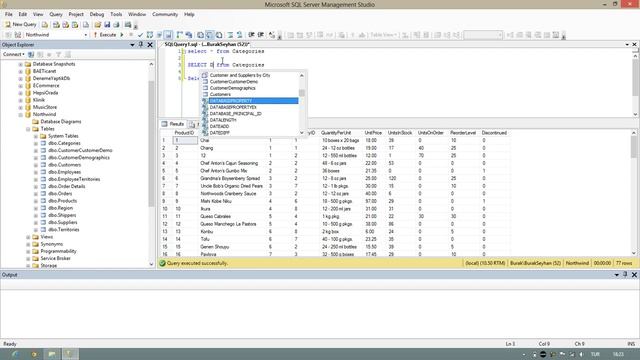This screenshot has height=360, width=640.
Task: Click the results grid vertical scrollbar thumb
Action: (x=633, y=147)
